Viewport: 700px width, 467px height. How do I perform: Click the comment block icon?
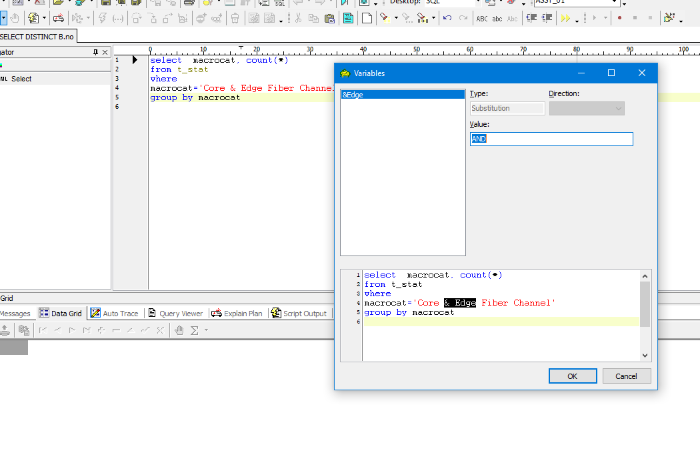click(531, 18)
